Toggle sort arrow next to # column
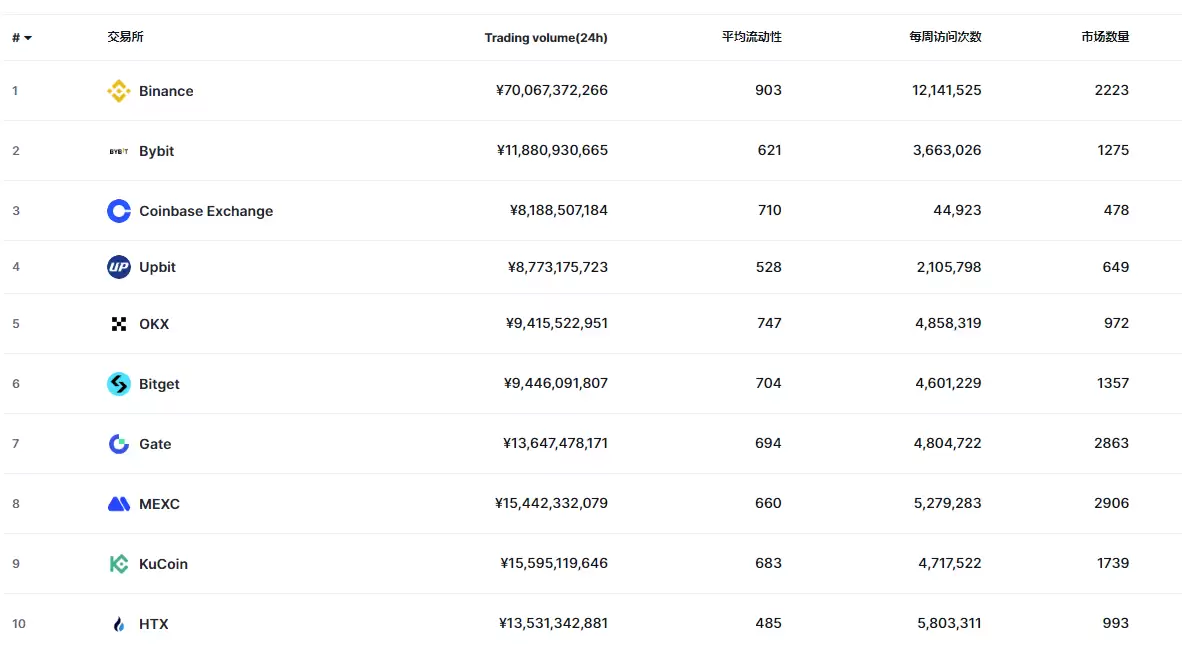The width and height of the screenshot is (1182, 646). 28,38
